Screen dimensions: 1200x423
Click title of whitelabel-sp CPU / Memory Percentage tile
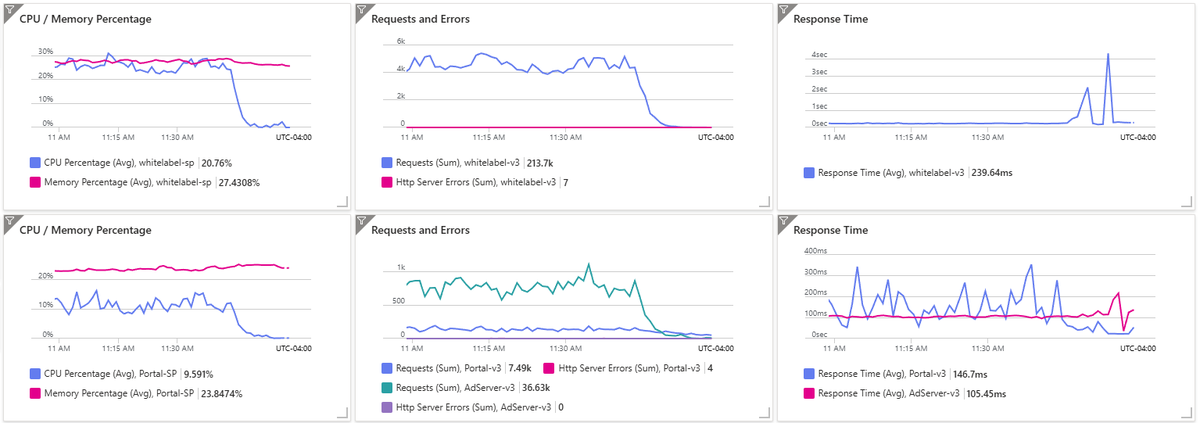(x=85, y=19)
